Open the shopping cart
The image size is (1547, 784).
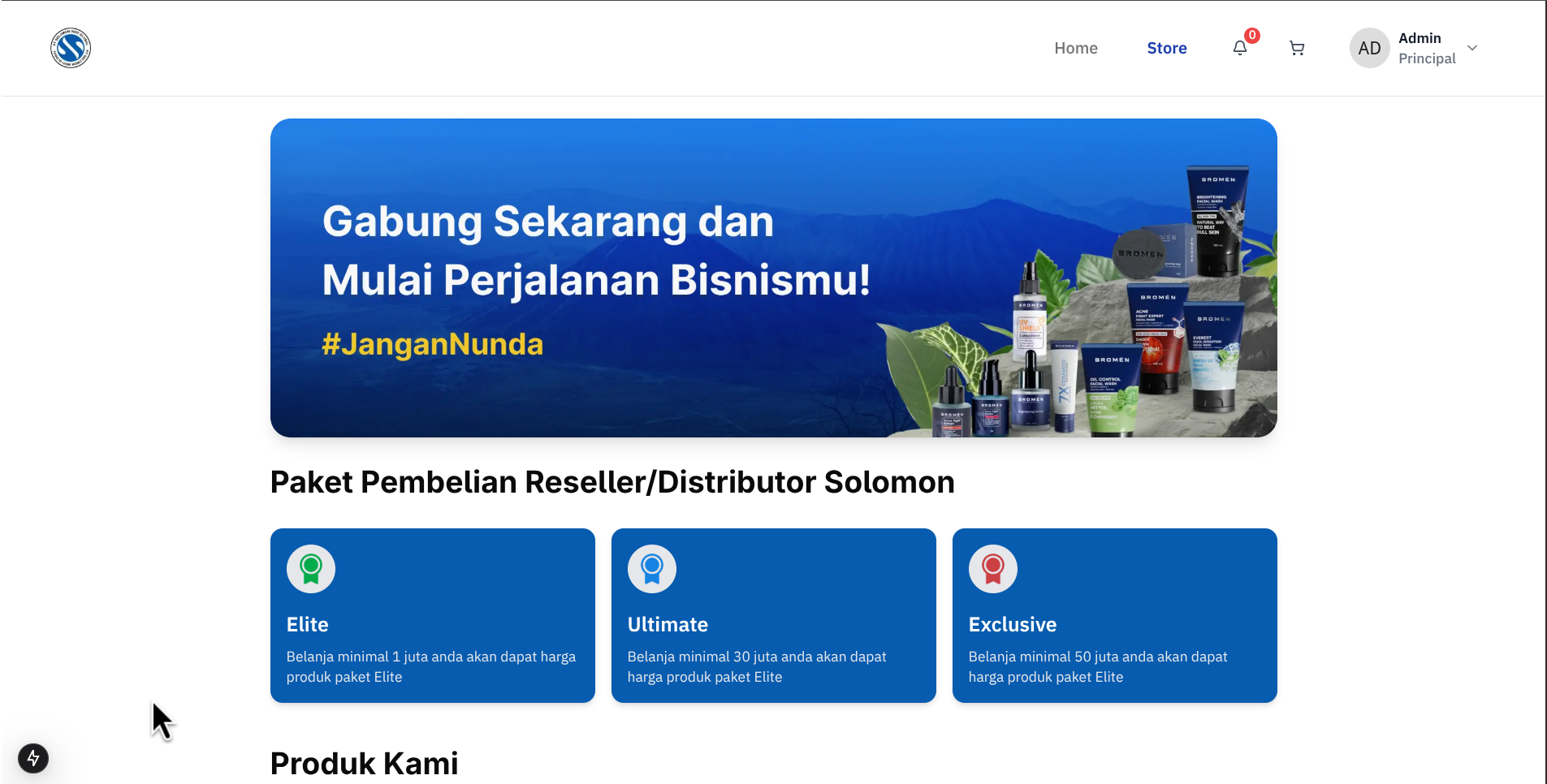(1297, 49)
